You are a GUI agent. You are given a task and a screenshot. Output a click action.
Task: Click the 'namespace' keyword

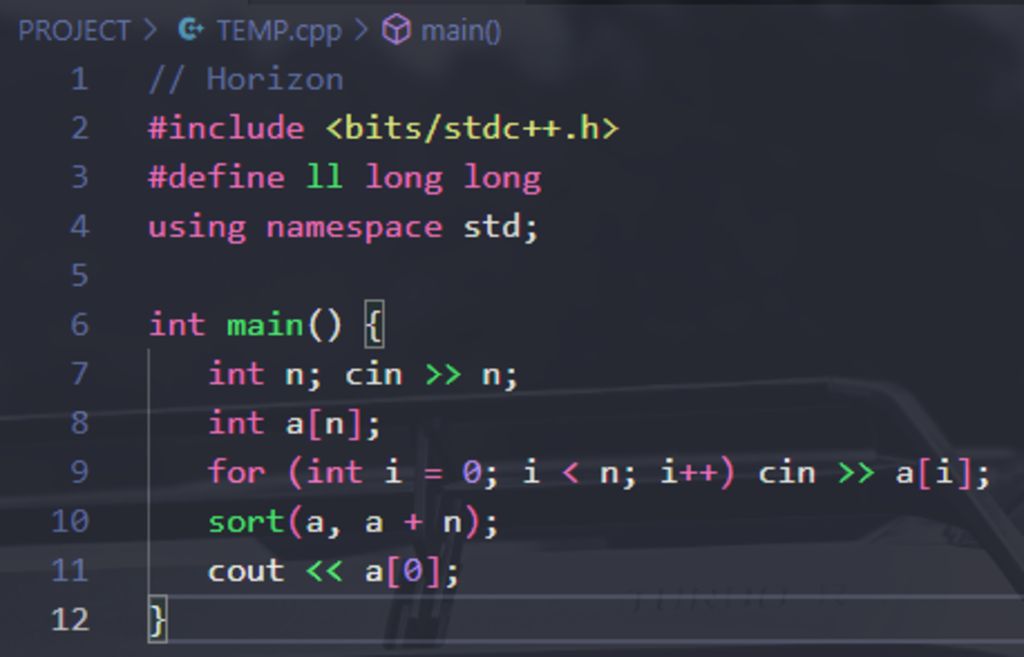(354, 228)
